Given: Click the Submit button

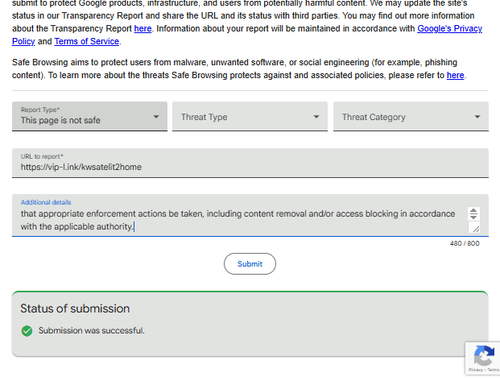Looking at the screenshot, I should click(x=250, y=264).
